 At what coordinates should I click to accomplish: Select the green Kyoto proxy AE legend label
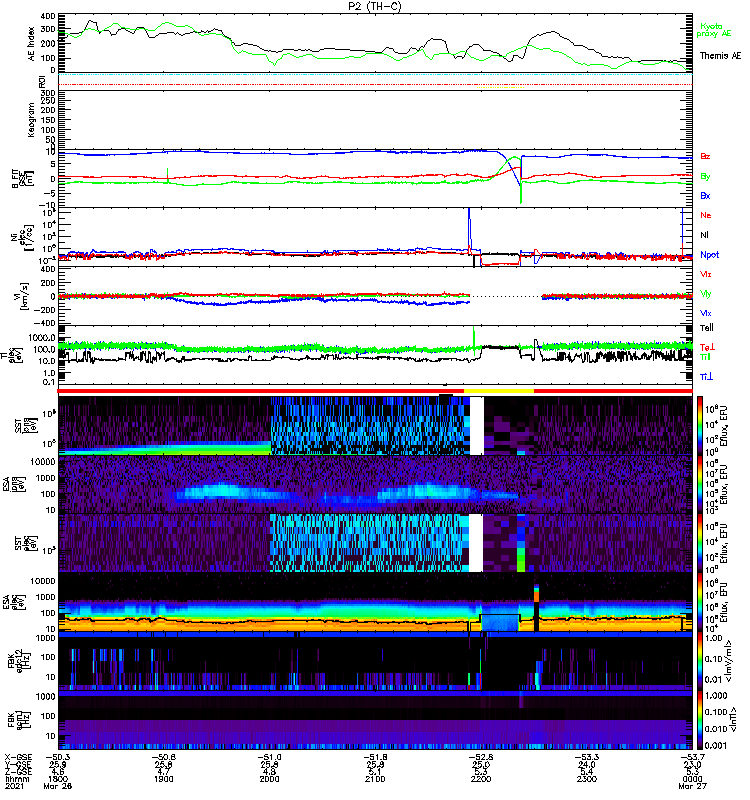click(713, 30)
